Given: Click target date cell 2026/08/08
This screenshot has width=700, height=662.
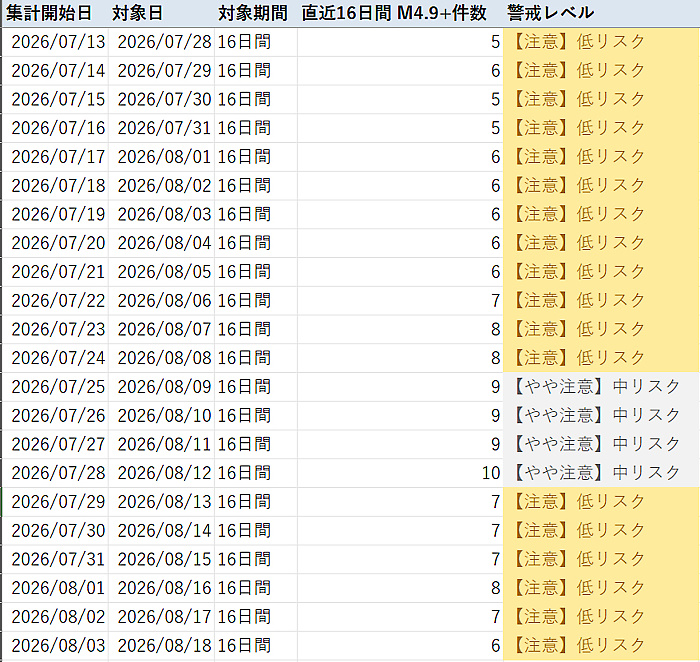Looking at the screenshot, I should point(161,358).
